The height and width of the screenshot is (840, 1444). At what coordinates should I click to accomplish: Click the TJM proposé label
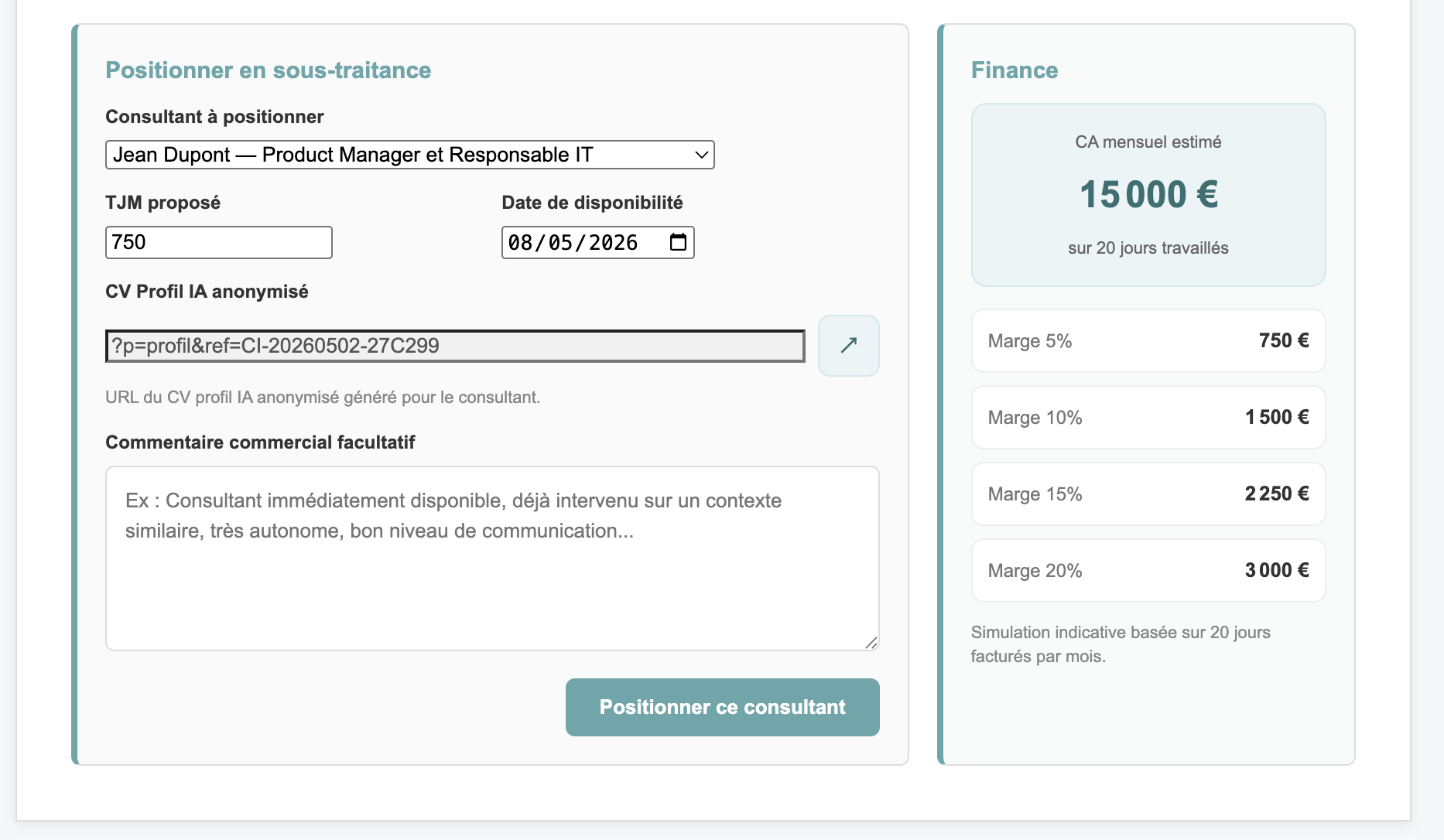(163, 203)
